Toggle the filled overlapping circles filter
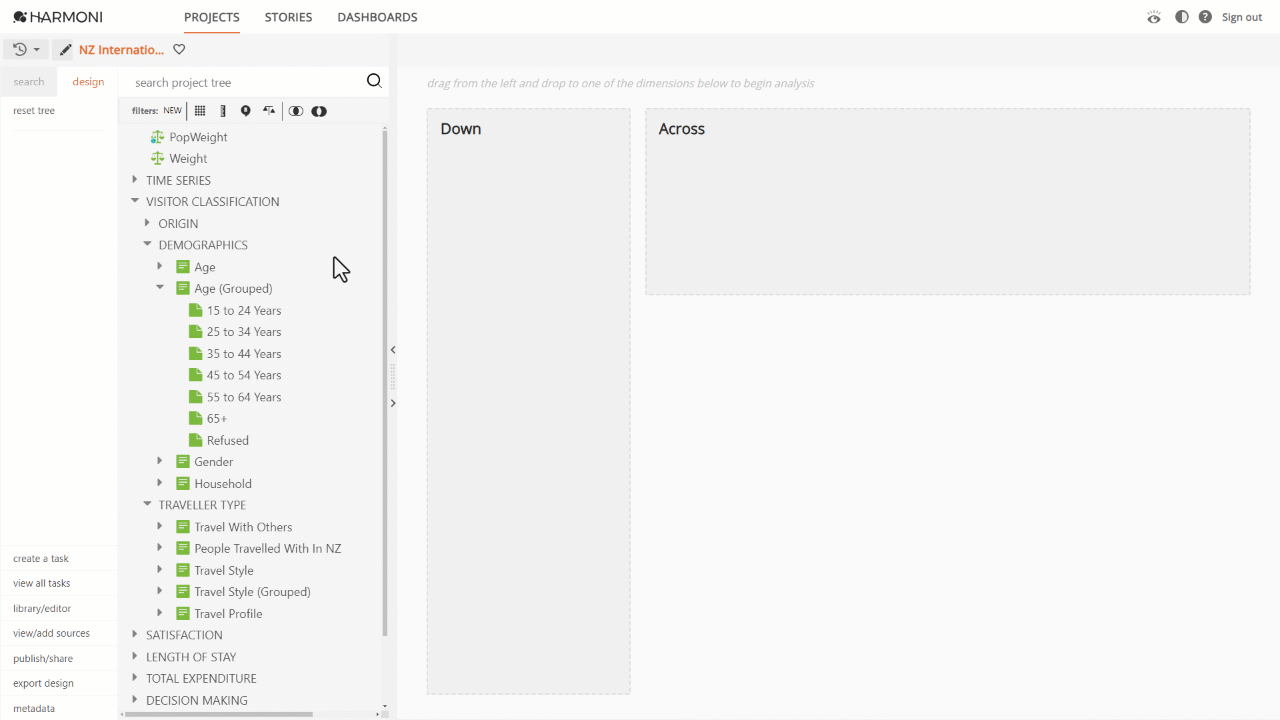1280x720 pixels. point(319,111)
